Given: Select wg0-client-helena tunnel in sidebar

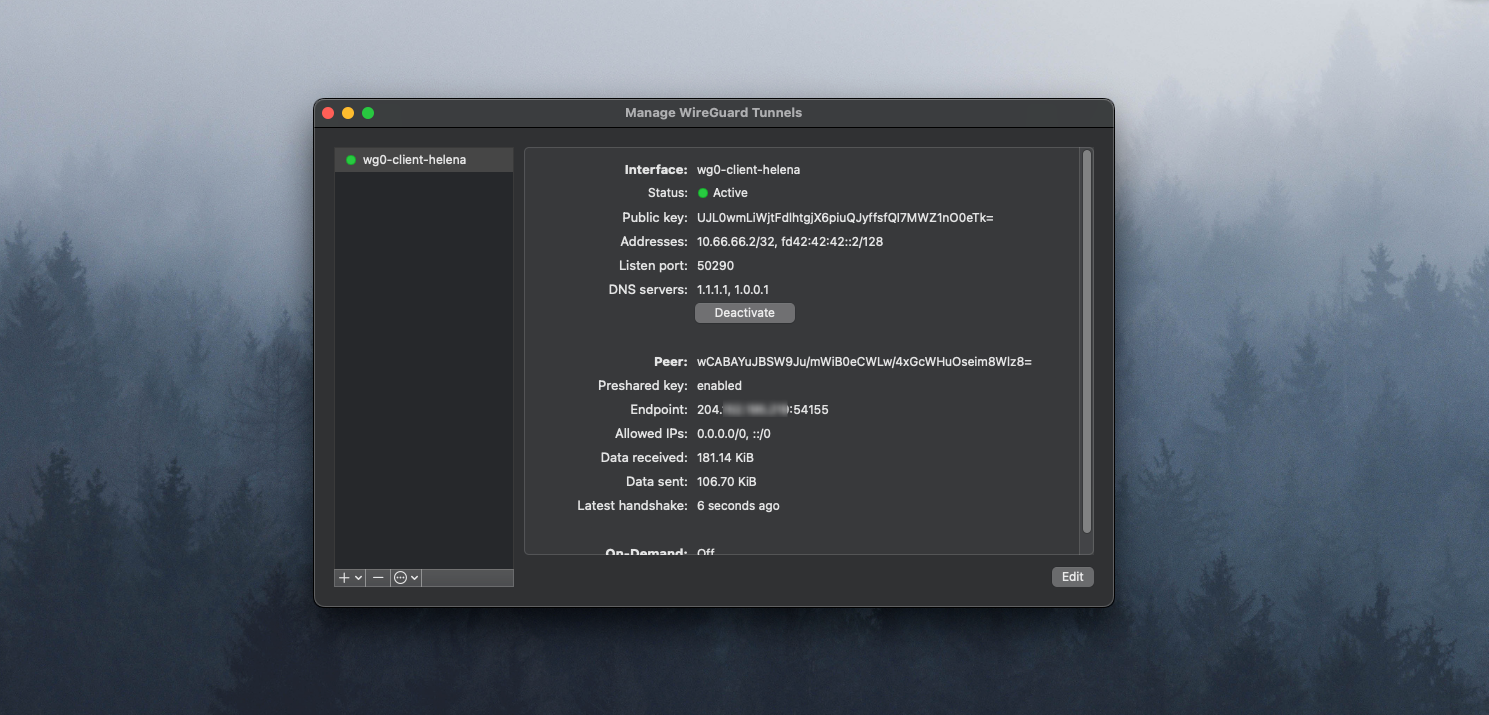Looking at the screenshot, I should 414,160.
